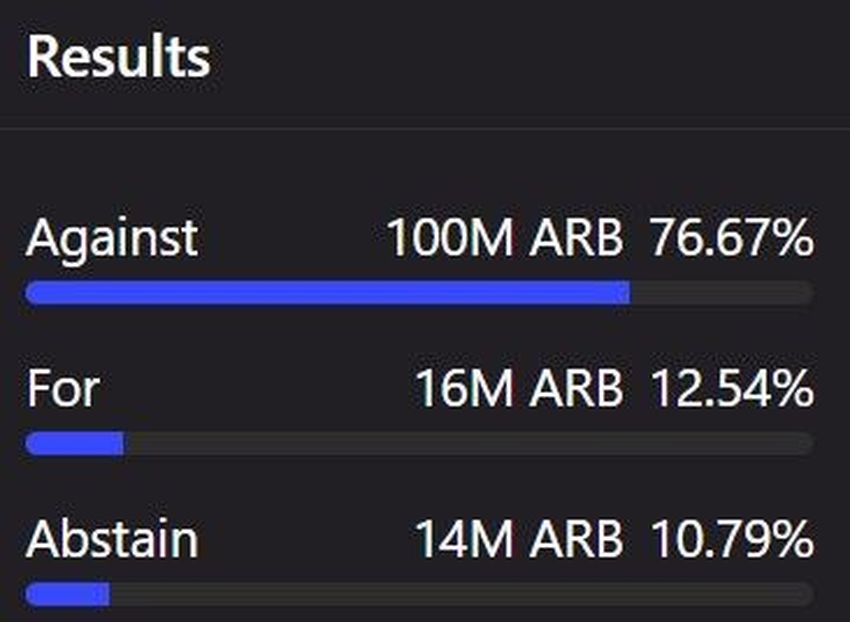Select the Against vote label
The height and width of the screenshot is (622, 850).
click(x=112, y=240)
